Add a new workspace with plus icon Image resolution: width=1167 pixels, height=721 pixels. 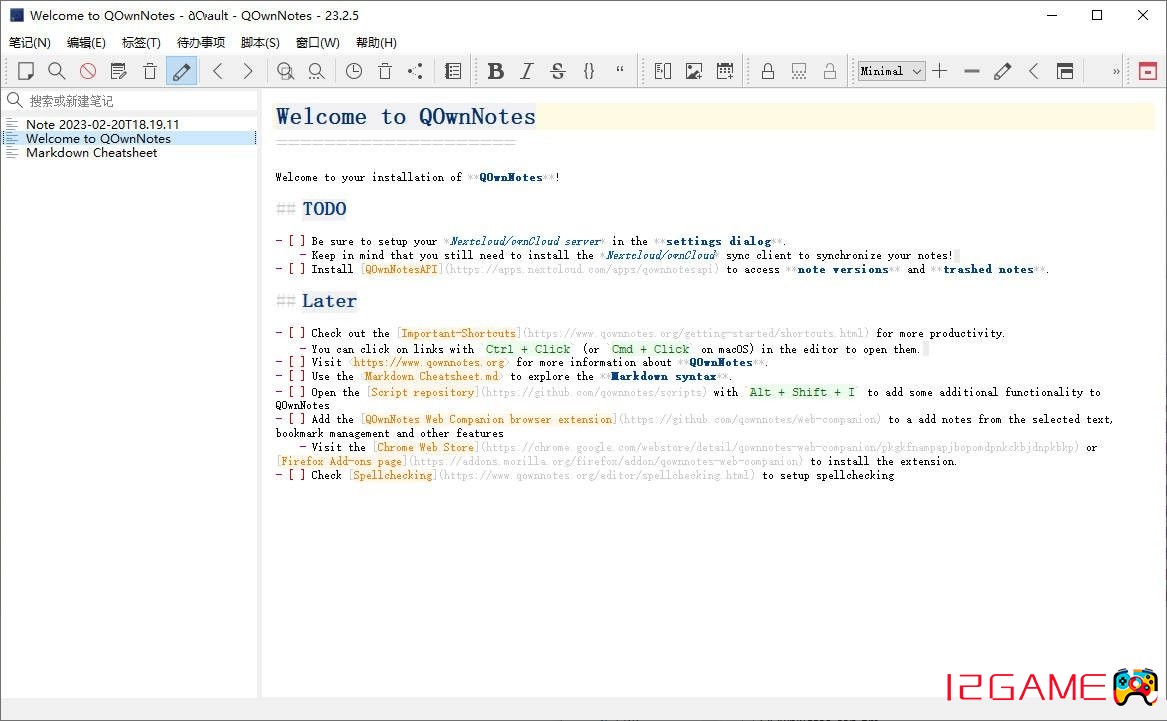pos(940,71)
